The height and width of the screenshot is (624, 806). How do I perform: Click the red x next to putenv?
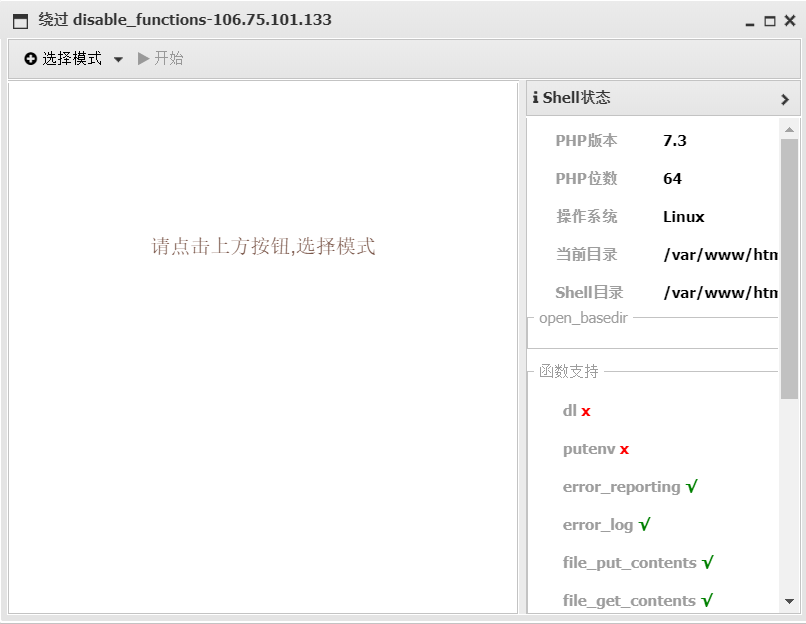coord(625,450)
